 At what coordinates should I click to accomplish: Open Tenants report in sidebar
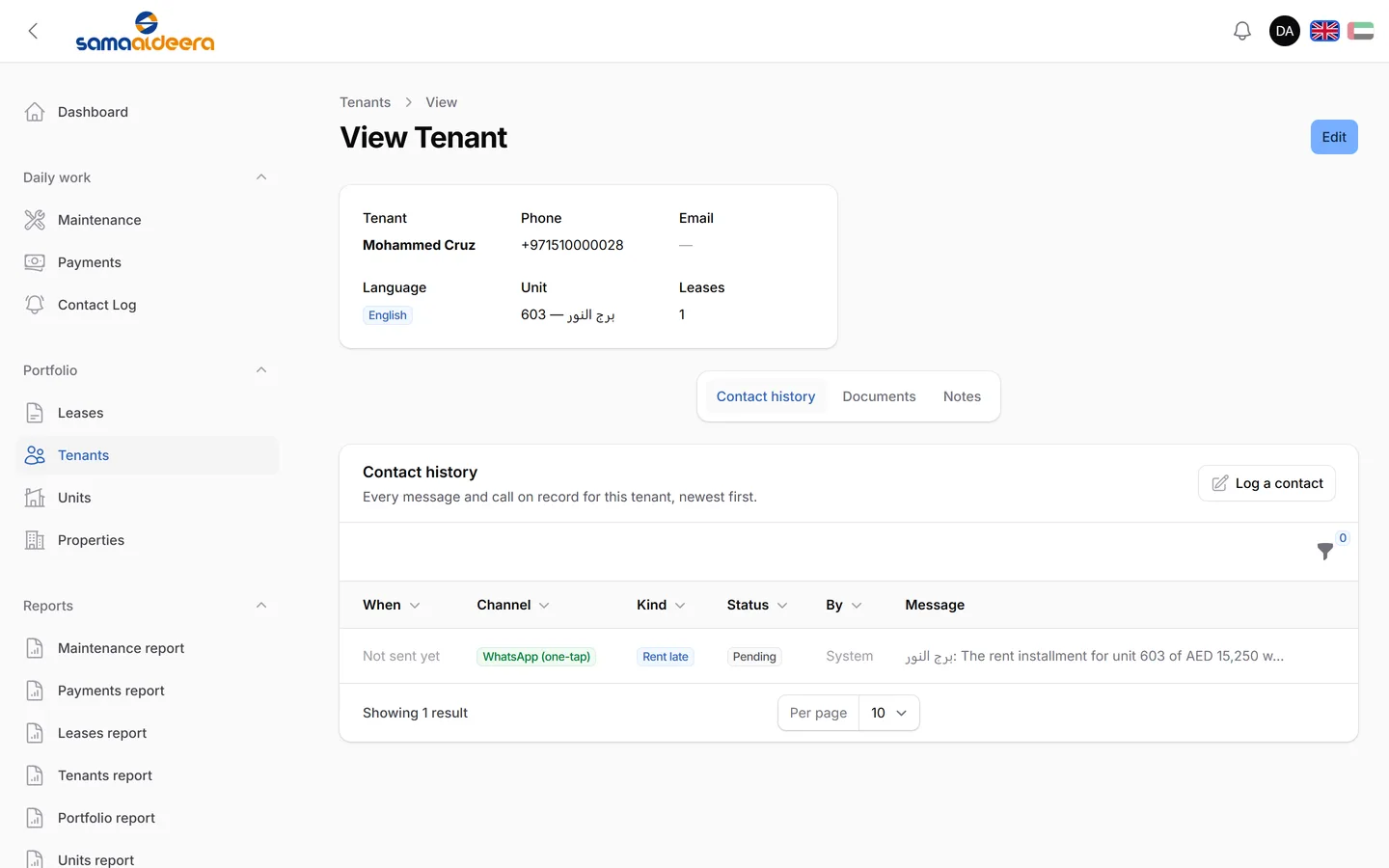[x=148, y=775]
